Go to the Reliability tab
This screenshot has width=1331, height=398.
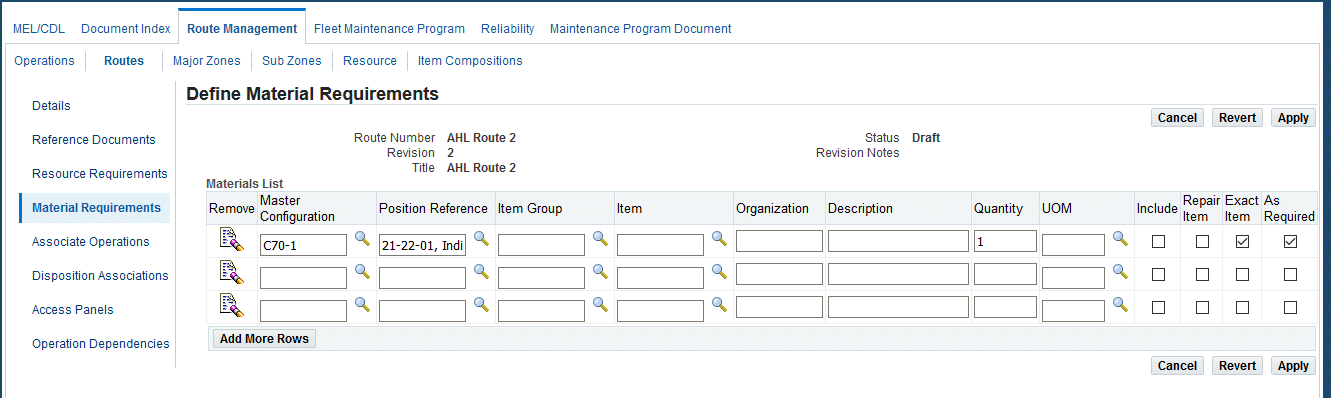point(507,29)
